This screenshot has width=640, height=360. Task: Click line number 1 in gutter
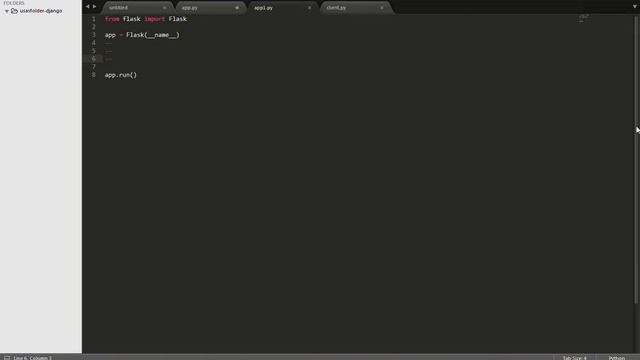coord(93,19)
